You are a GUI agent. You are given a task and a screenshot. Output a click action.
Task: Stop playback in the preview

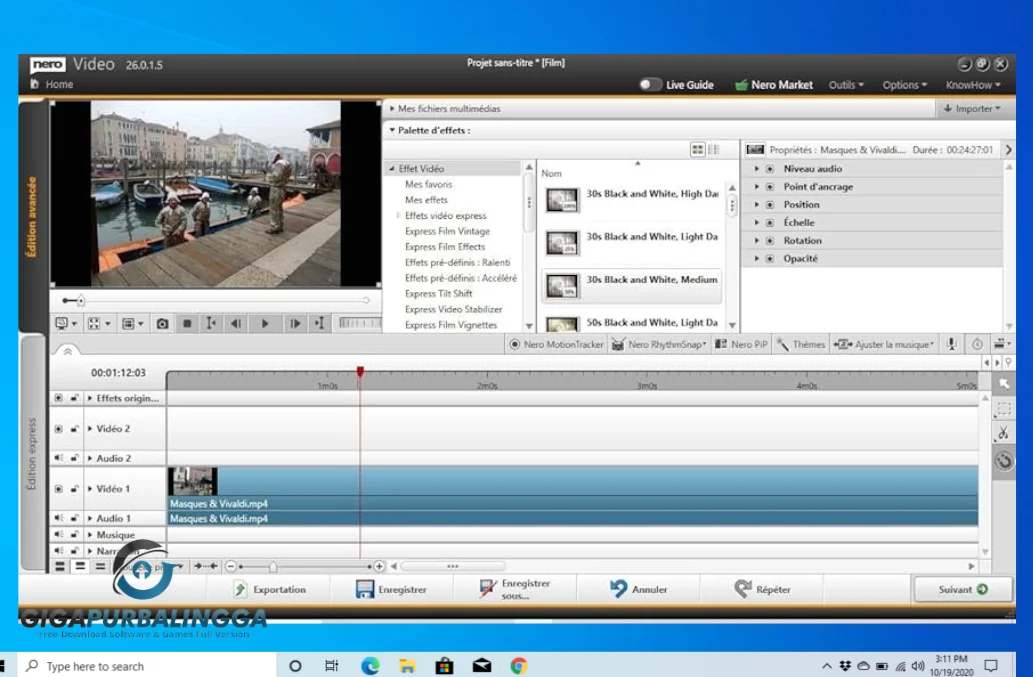pos(187,323)
